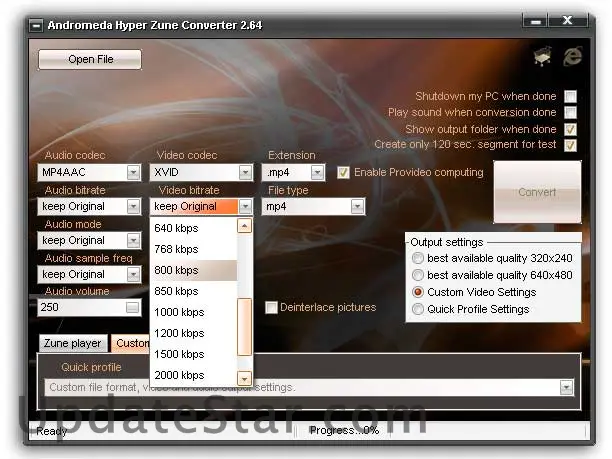Image resolution: width=612 pixels, height=459 pixels.
Task: Switch to the Custom tab
Action: [131, 343]
